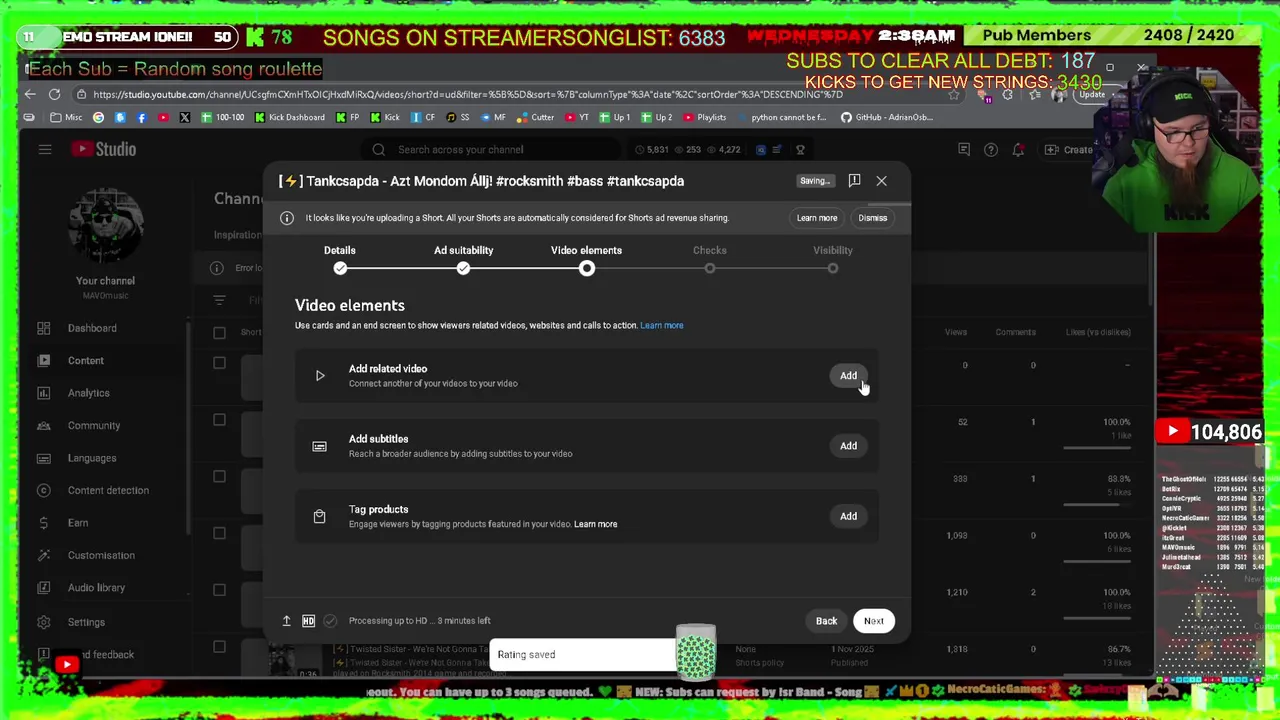Open Learn more link under Video elements

[x=662, y=325]
